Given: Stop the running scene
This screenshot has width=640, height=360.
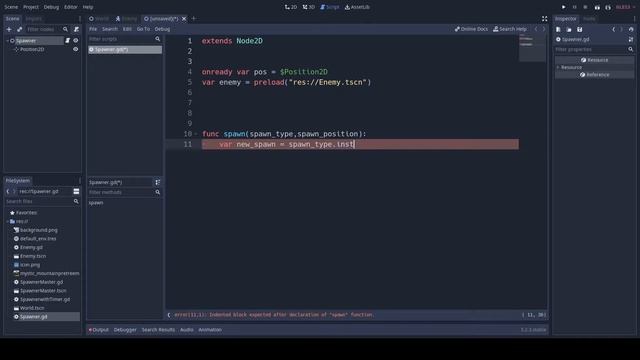Looking at the screenshot, I should 585,7.
